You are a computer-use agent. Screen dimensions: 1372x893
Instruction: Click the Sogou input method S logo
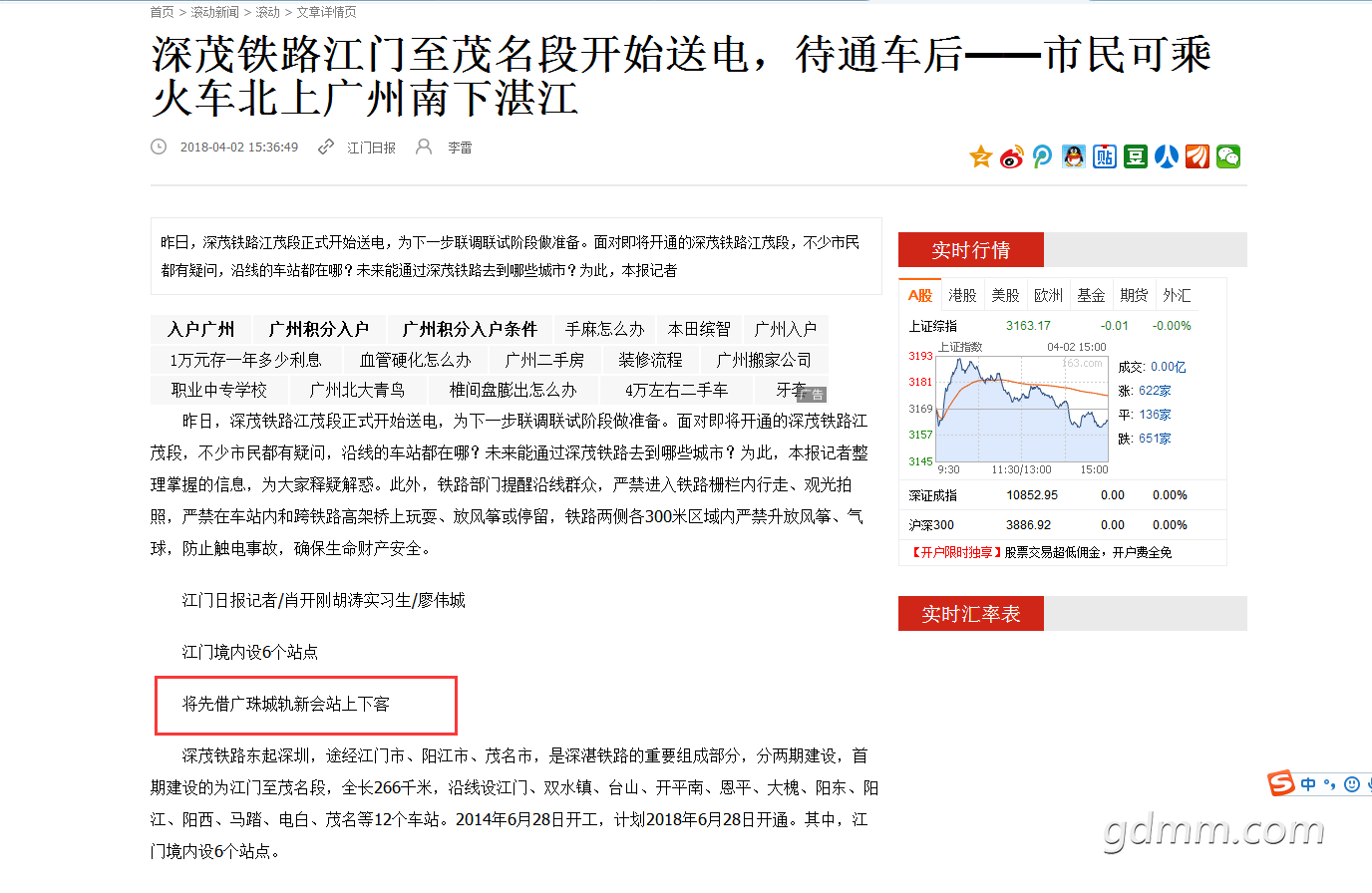(x=1281, y=783)
